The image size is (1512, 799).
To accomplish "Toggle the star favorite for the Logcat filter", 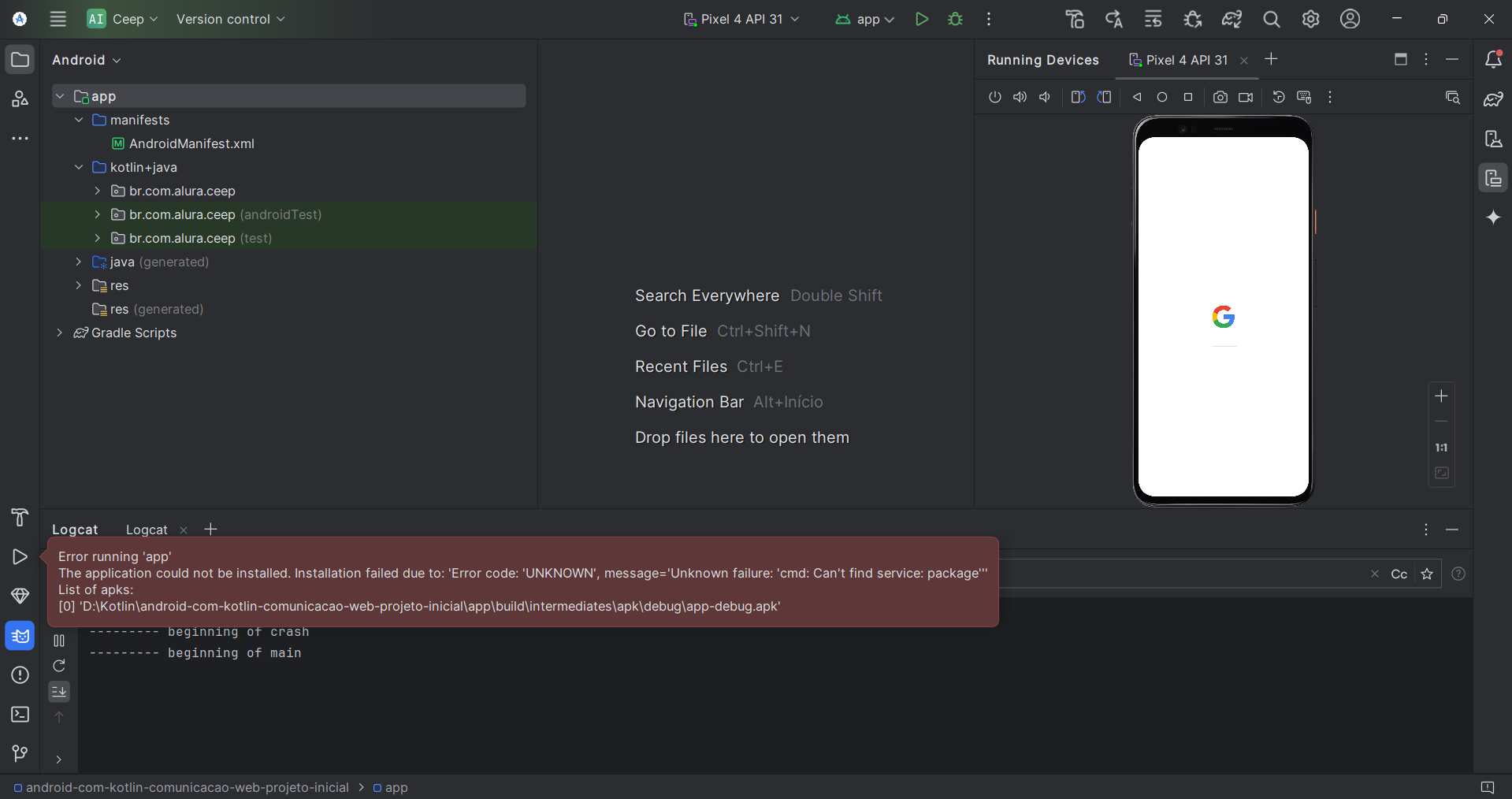I will tap(1426, 574).
